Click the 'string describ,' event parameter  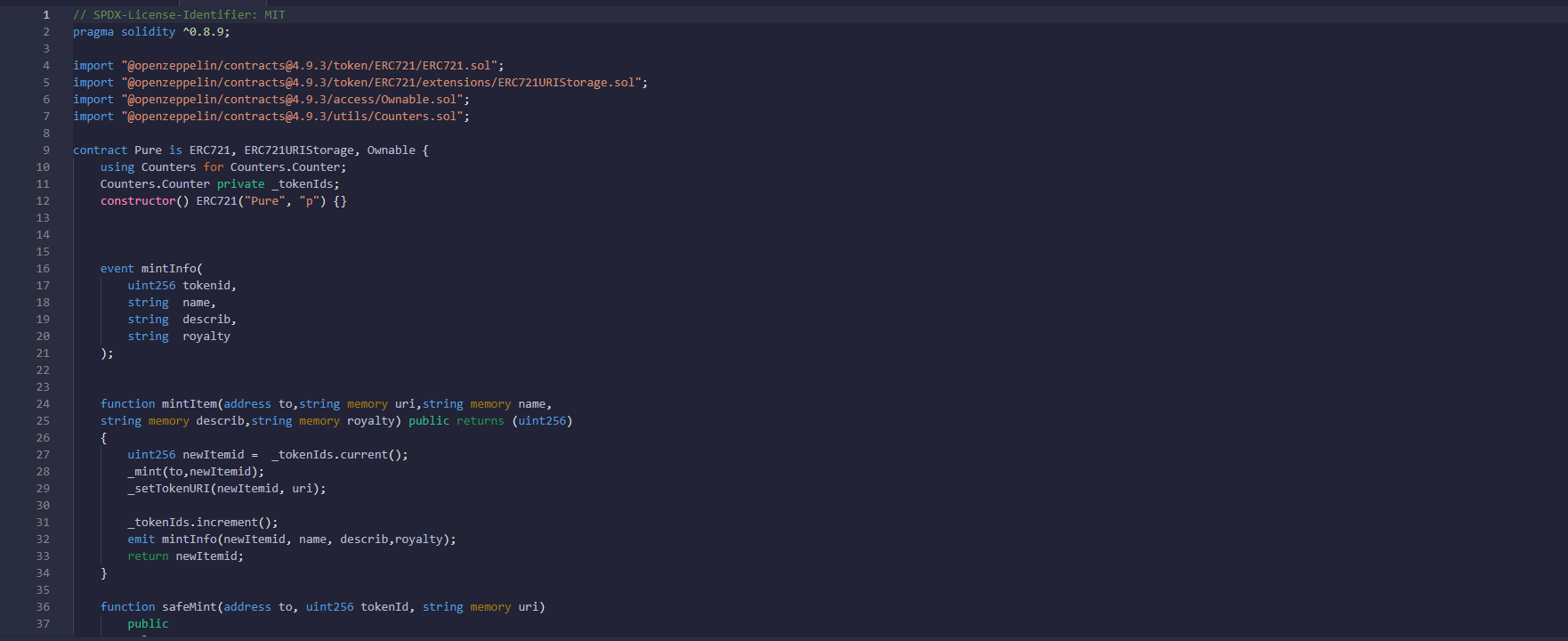point(182,319)
